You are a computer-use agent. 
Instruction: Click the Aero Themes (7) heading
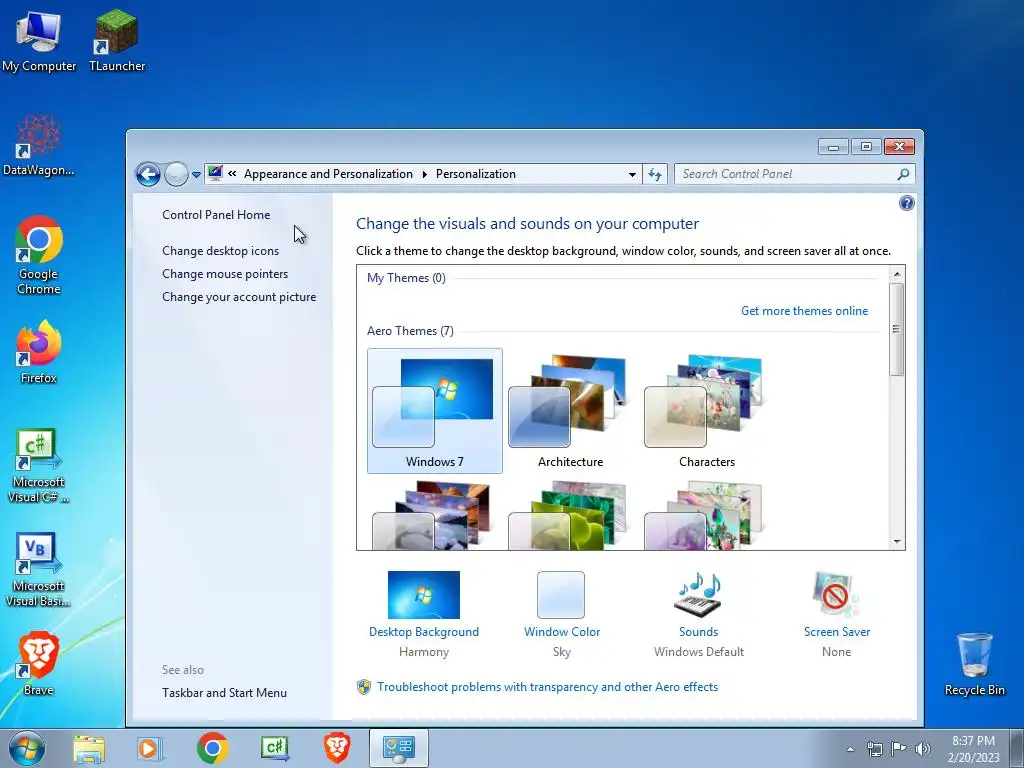click(410, 331)
